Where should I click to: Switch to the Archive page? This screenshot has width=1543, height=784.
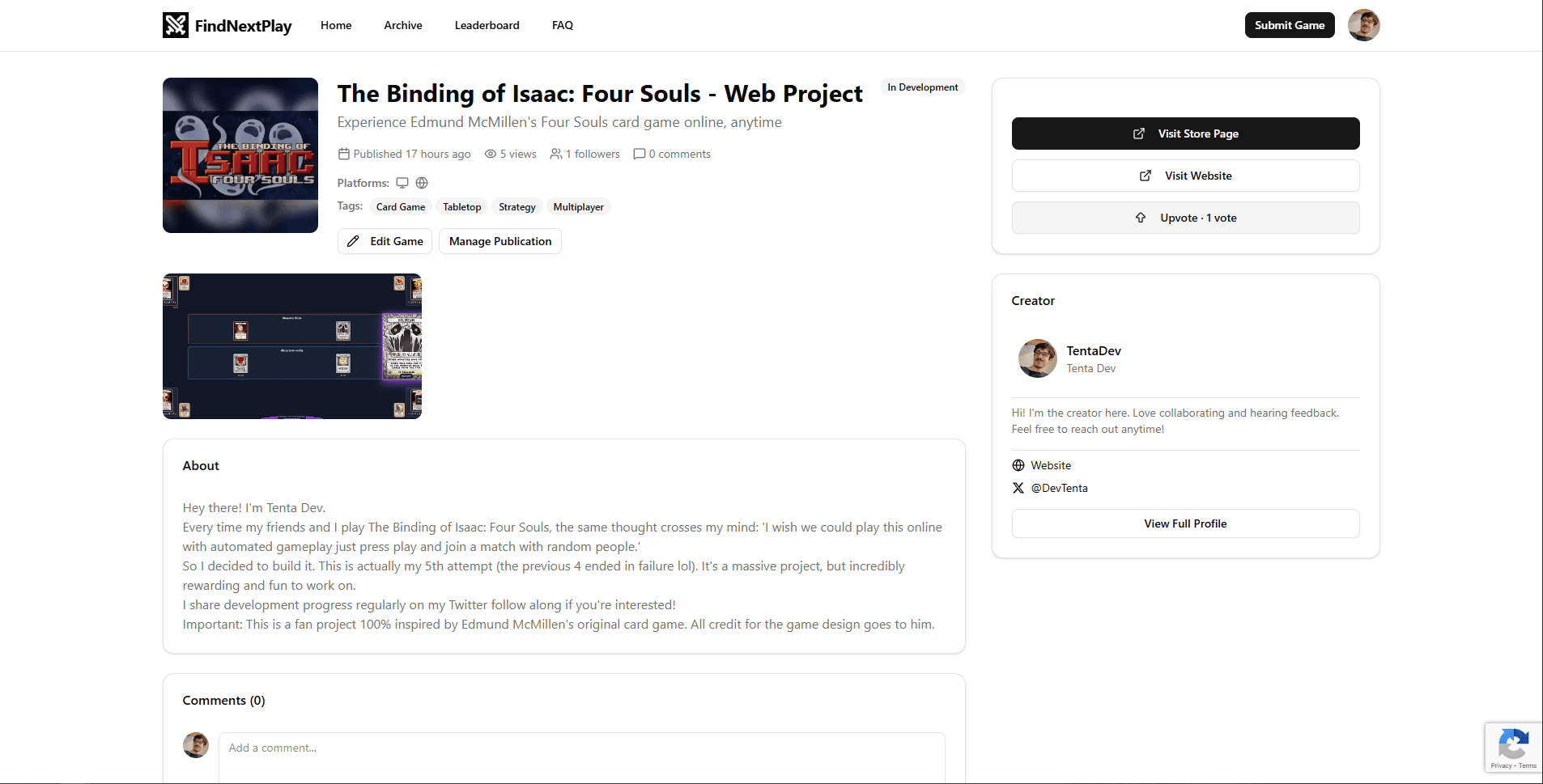point(403,25)
